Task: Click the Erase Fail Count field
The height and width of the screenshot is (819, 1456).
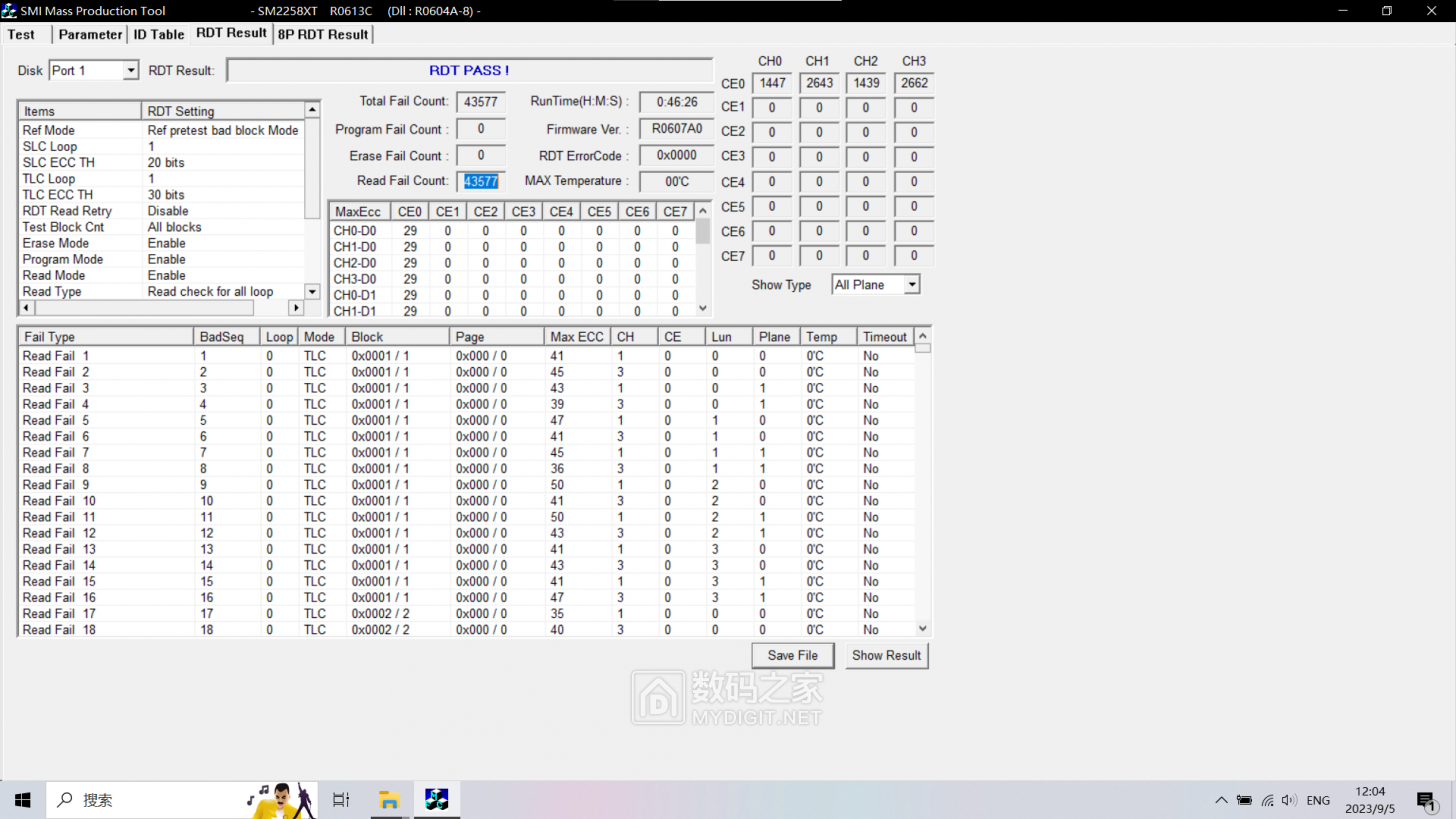Action: pyautogui.click(x=481, y=155)
